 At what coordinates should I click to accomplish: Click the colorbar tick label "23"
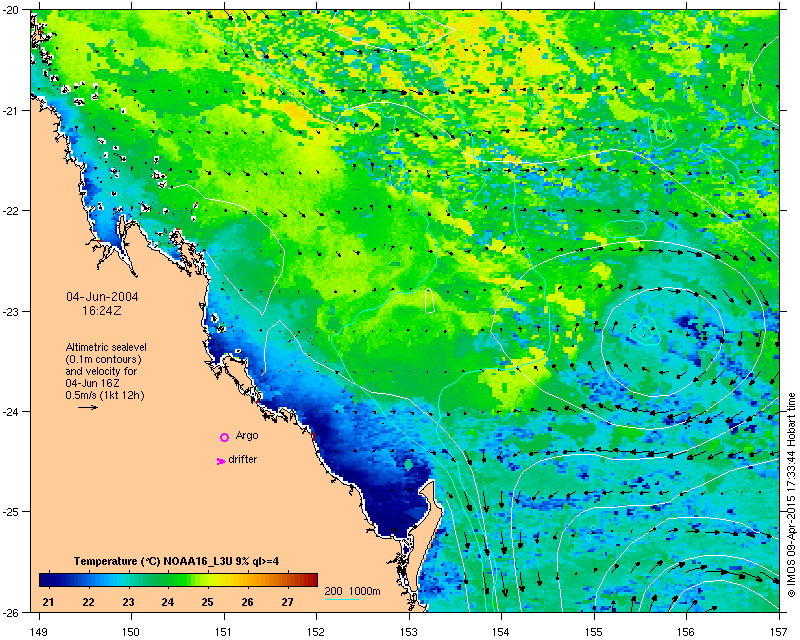[x=128, y=602]
